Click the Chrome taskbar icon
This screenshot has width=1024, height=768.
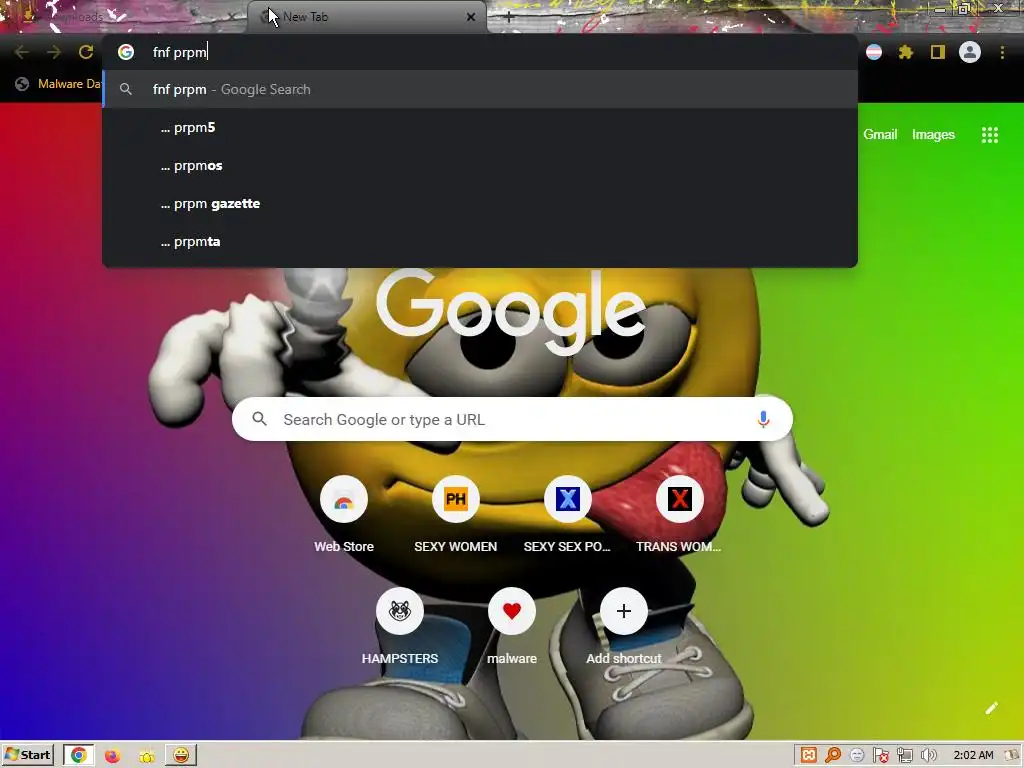[78, 756]
